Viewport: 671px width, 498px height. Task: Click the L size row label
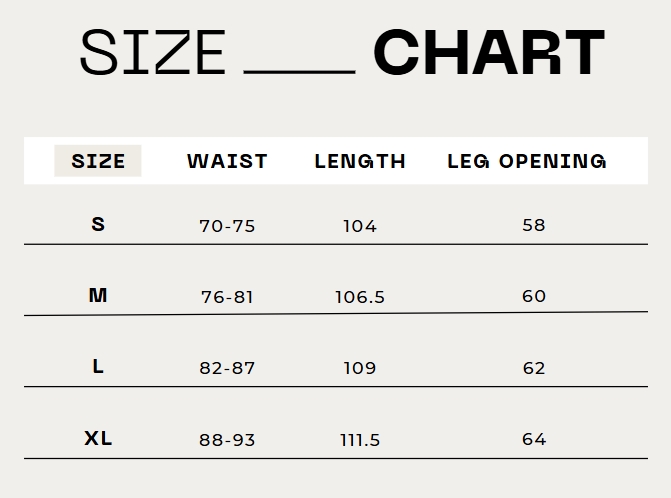98,367
